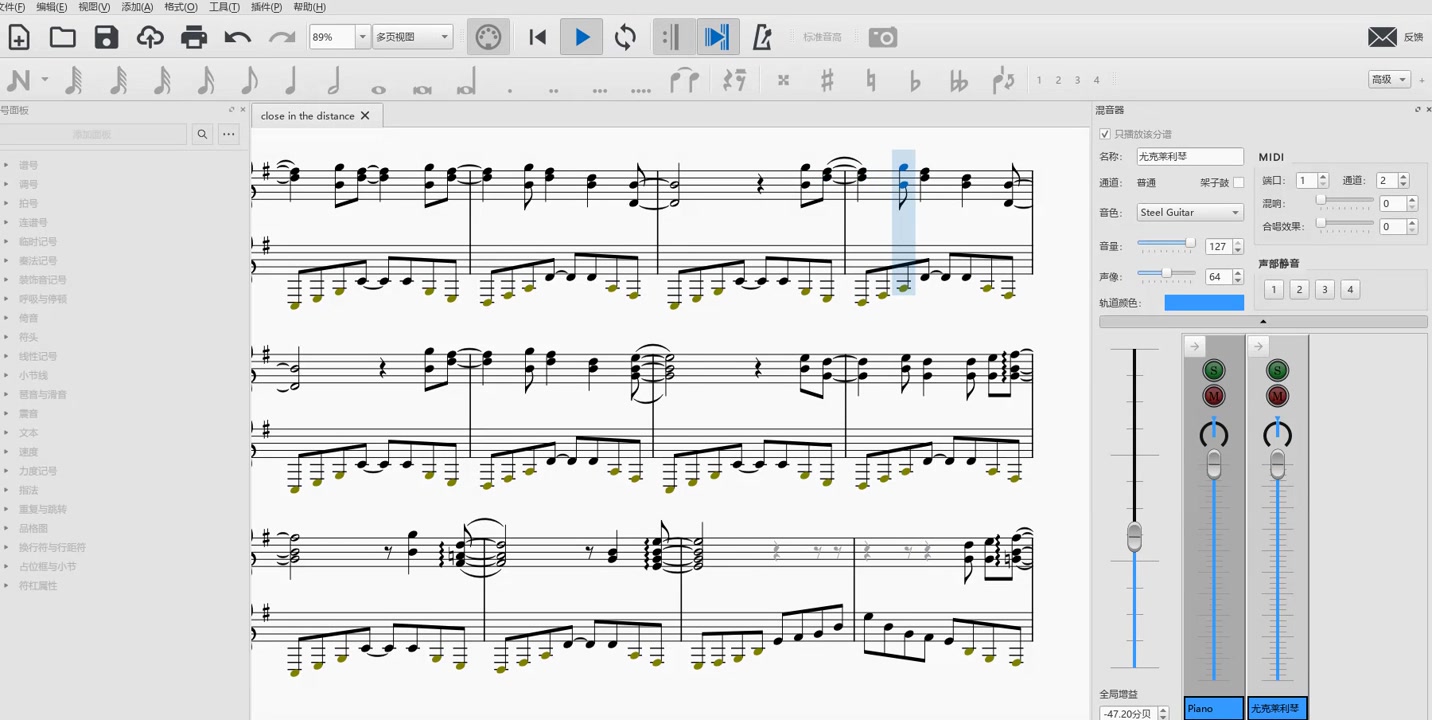
Task: Select voice 1 in note toolbar
Action: [1039, 80]
